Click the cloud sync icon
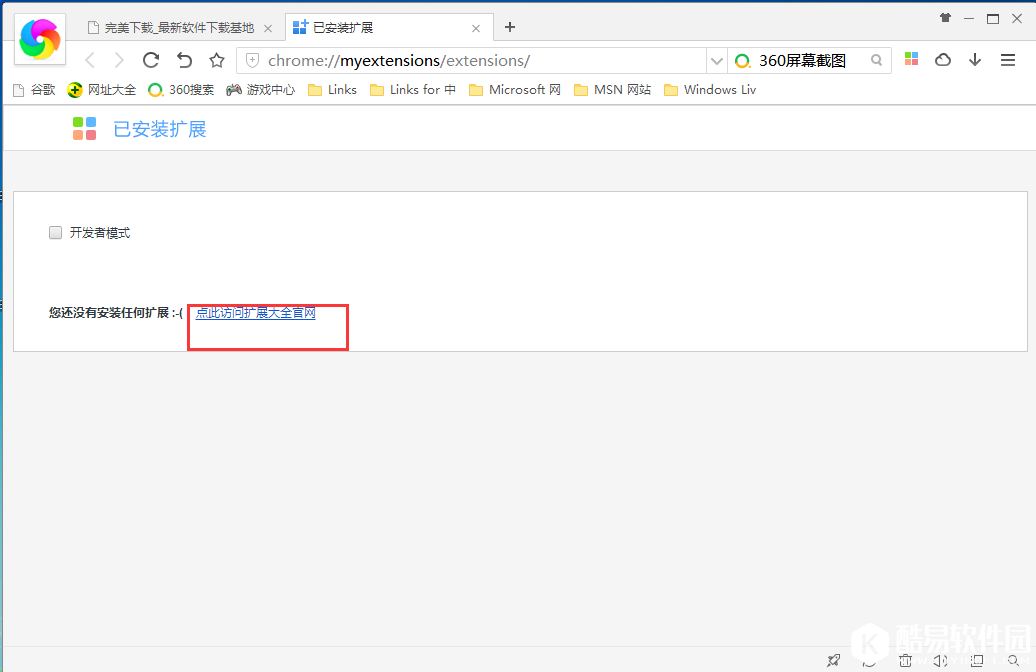Image resolution: width=1036 pixels, height=672 pixels. (942, 60)
